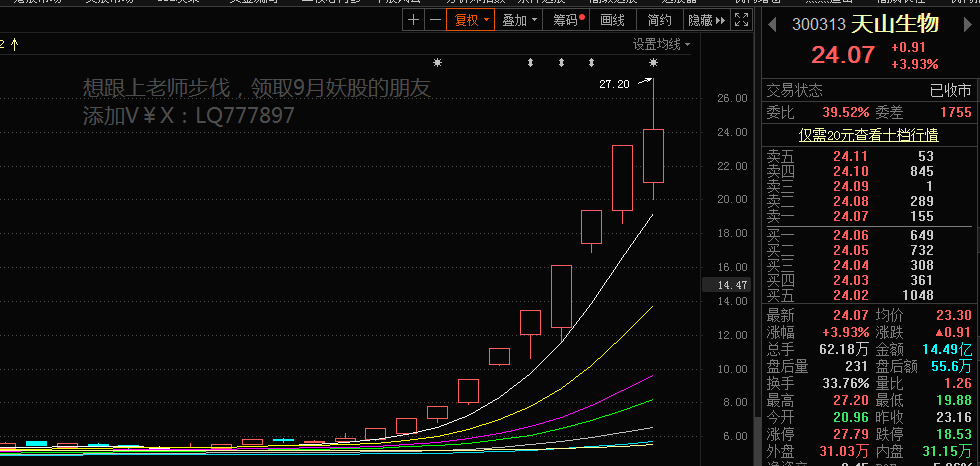The width and height of the screenshot is (980, 466).
Task: Select 卖二 ask row at 24.08
Action: [869, 201]
